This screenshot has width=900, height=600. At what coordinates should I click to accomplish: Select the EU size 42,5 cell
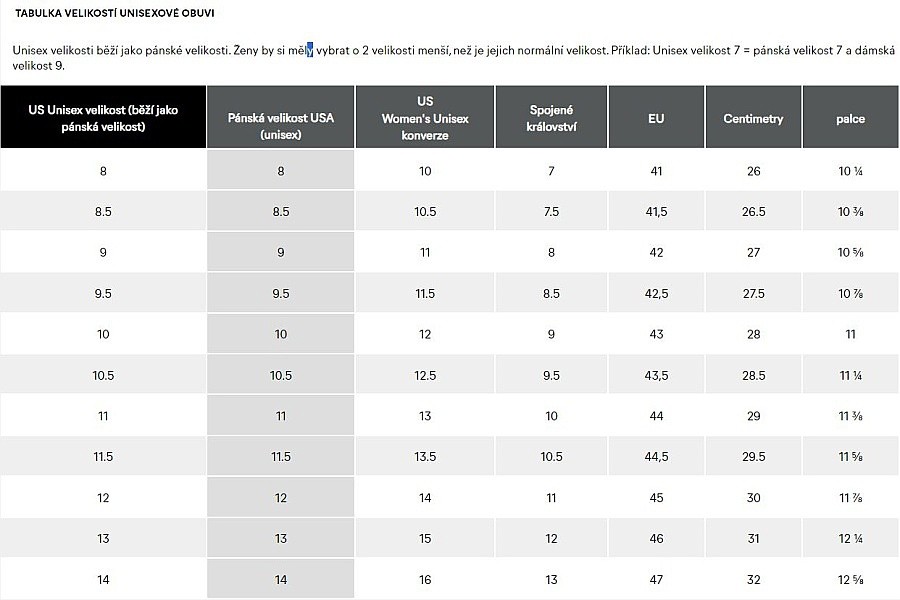(x=656, y=293)
